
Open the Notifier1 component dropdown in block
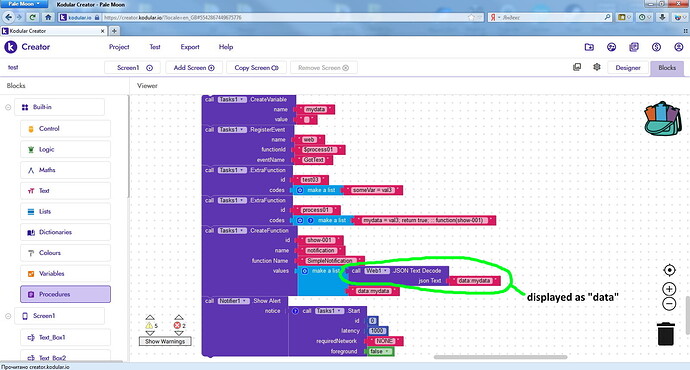[x=233, y=301]
